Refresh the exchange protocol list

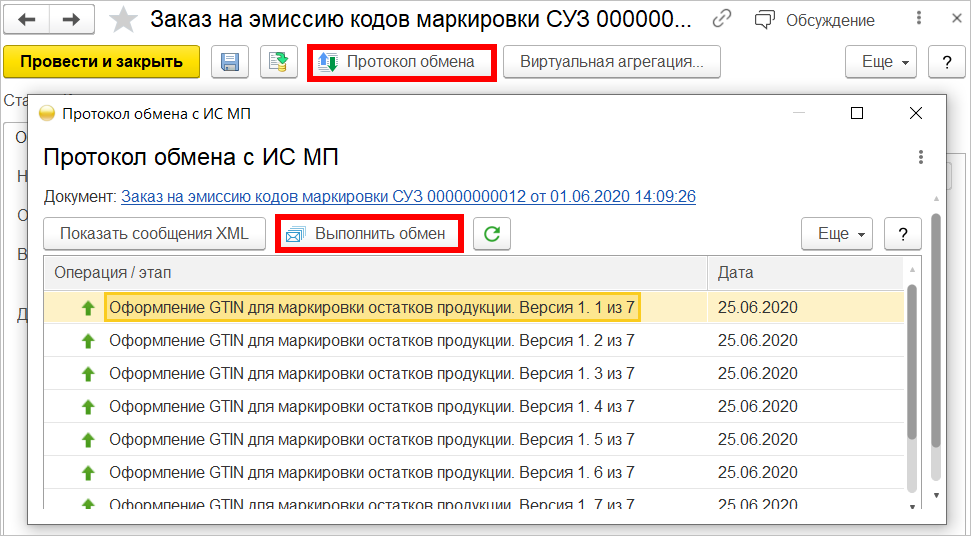[491, 234]
